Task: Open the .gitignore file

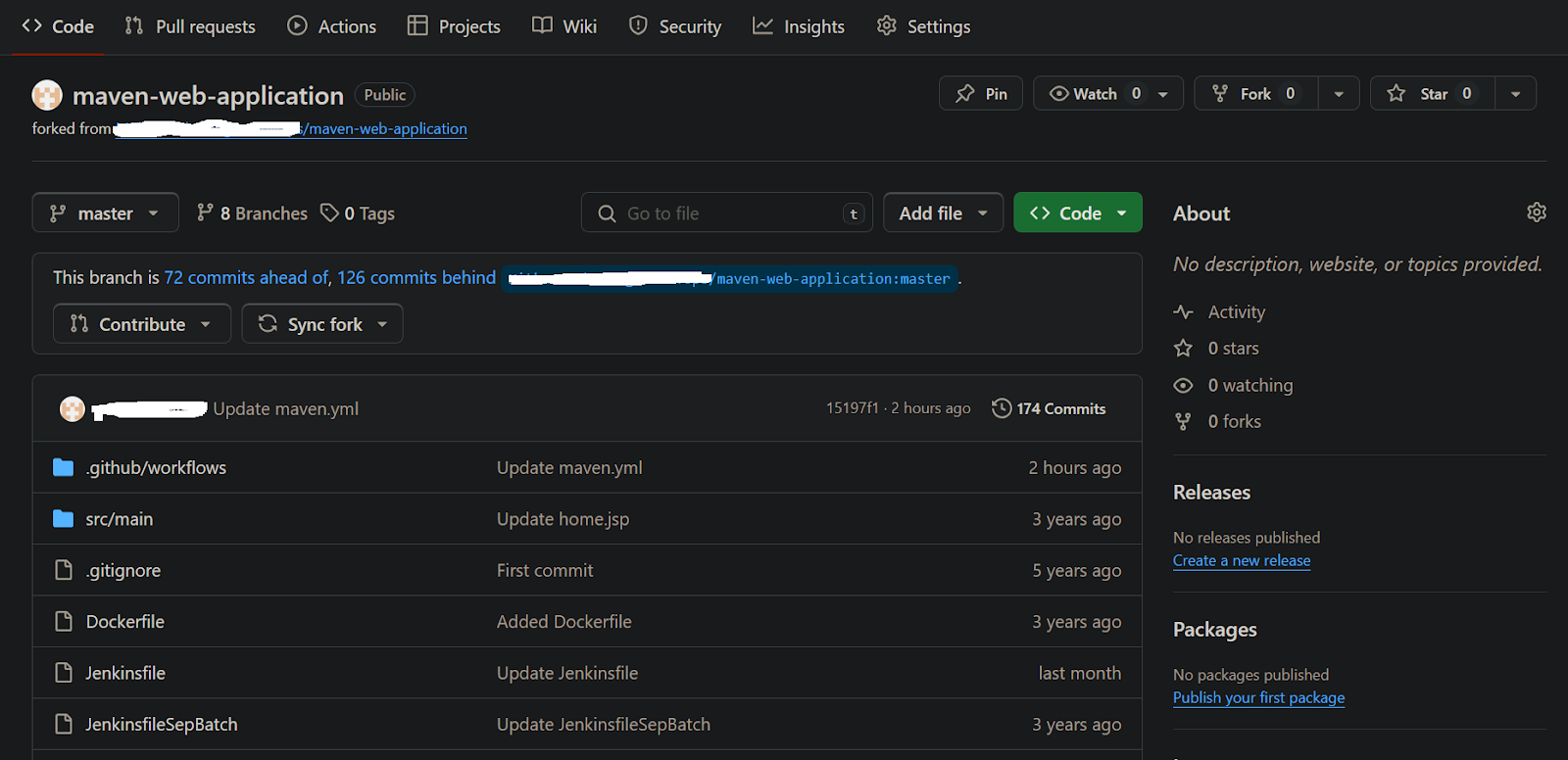Action: pyautogui.click(x=123, y=570)
